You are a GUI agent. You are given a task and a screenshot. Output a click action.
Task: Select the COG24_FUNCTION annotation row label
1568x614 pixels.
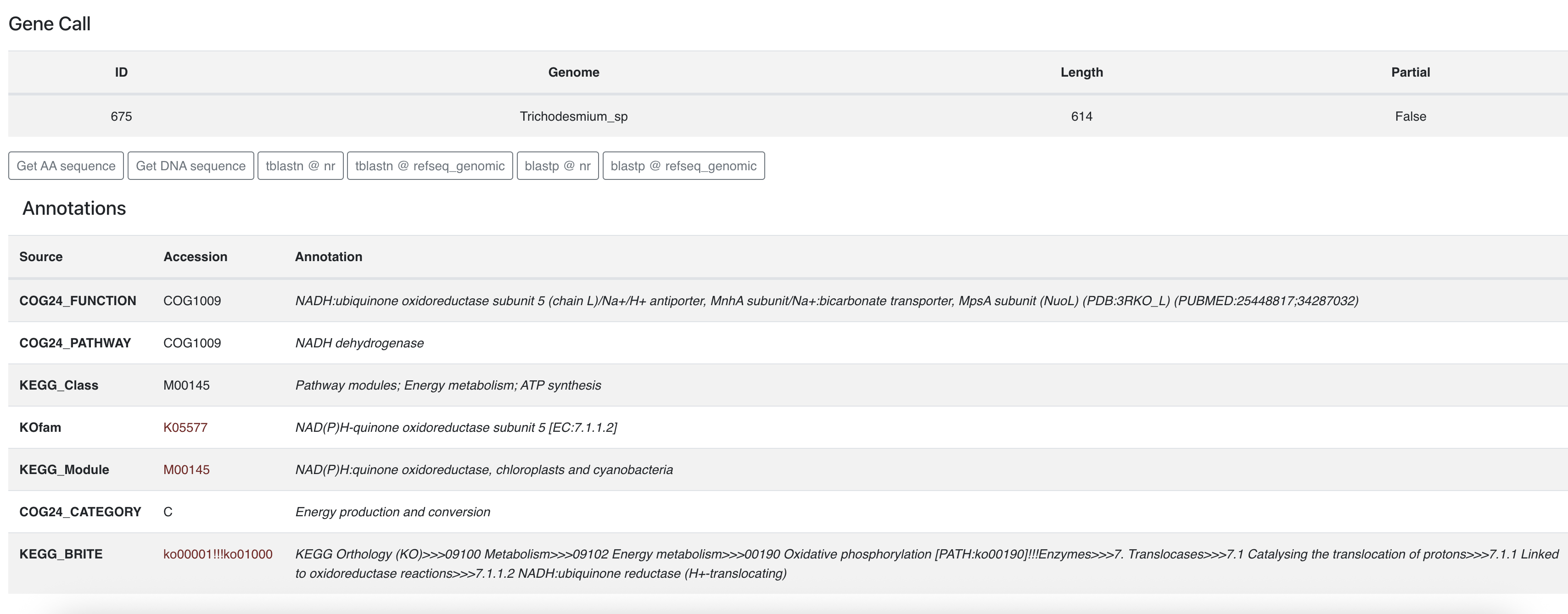click(77, 301)
